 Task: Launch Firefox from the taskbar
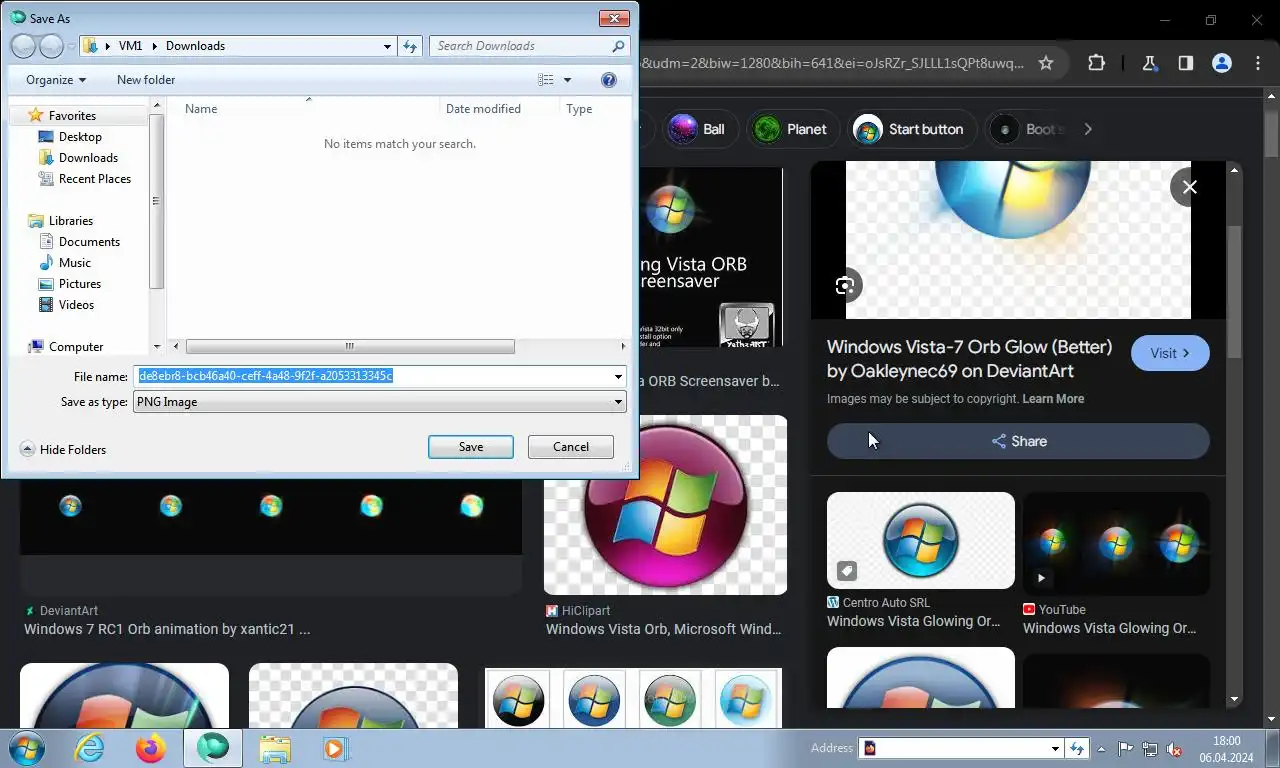point(151,748)
